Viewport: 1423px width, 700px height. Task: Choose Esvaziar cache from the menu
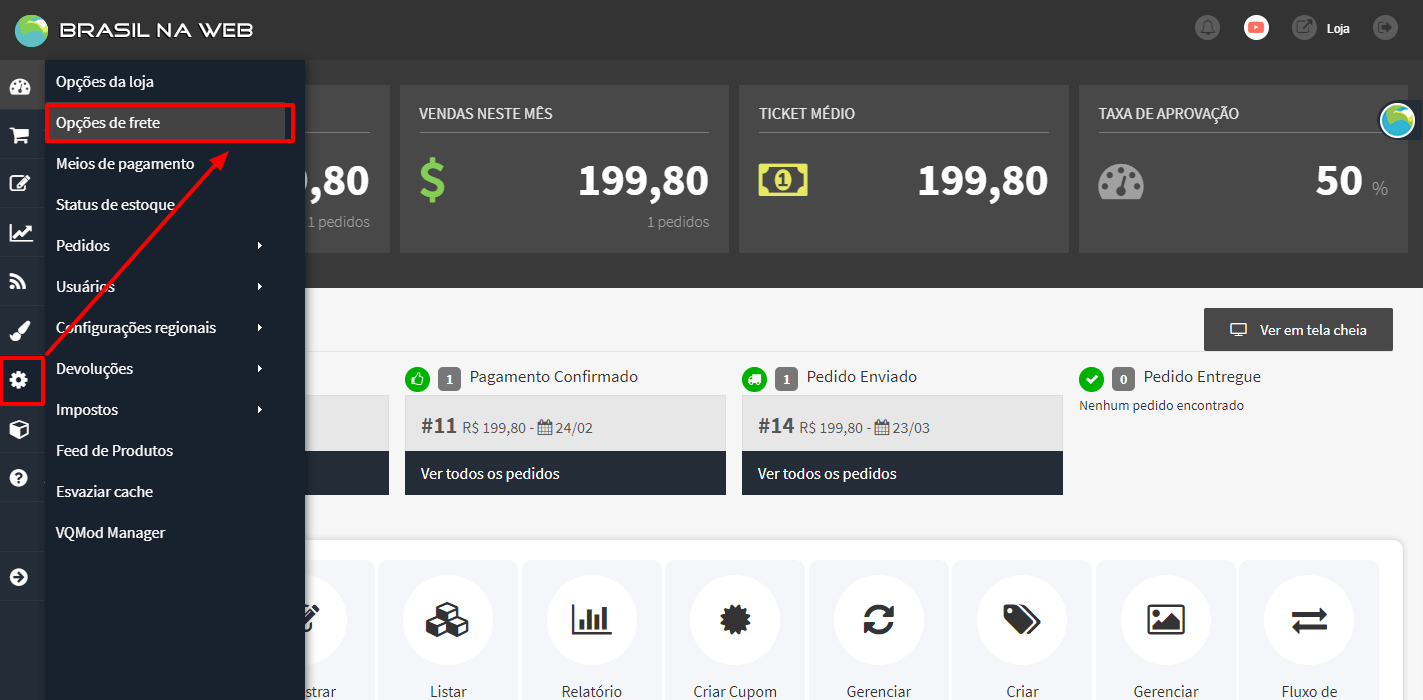[104, 492]
